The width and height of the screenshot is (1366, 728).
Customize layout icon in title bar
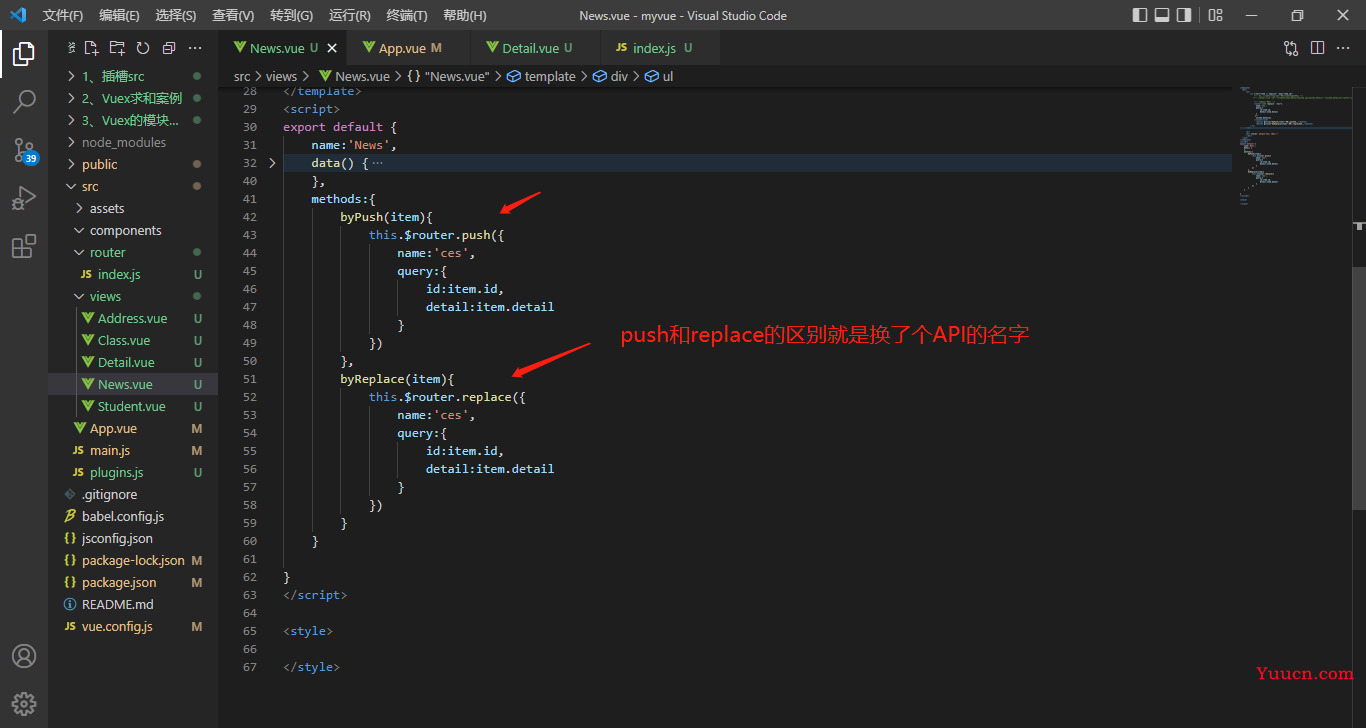[1215, 15]
